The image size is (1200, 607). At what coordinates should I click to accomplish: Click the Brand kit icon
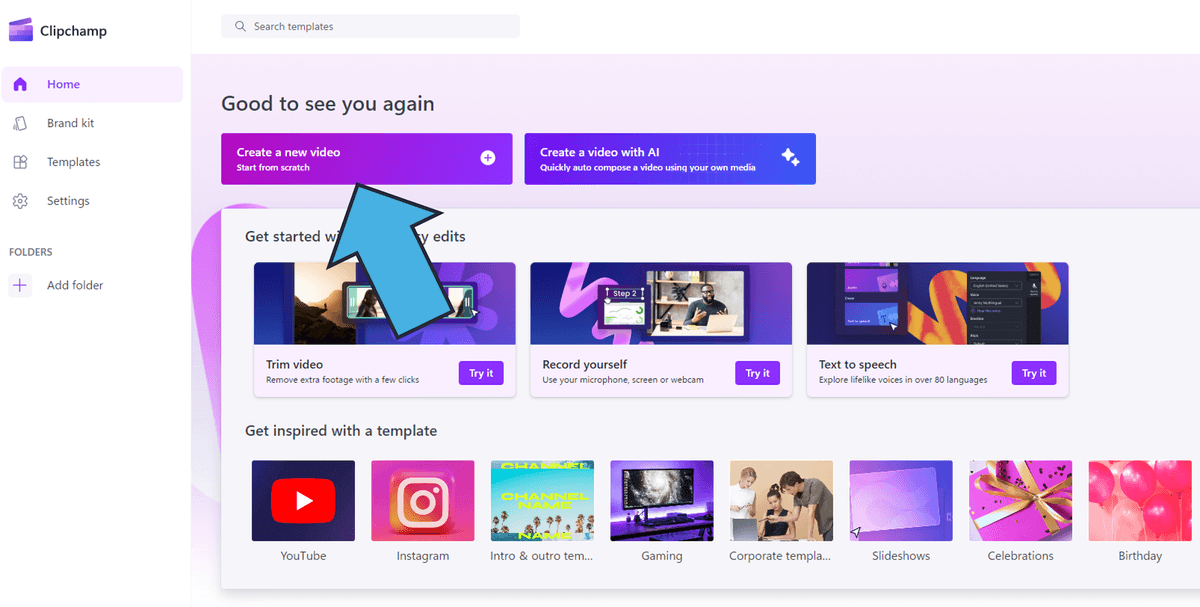pos(20,123)
